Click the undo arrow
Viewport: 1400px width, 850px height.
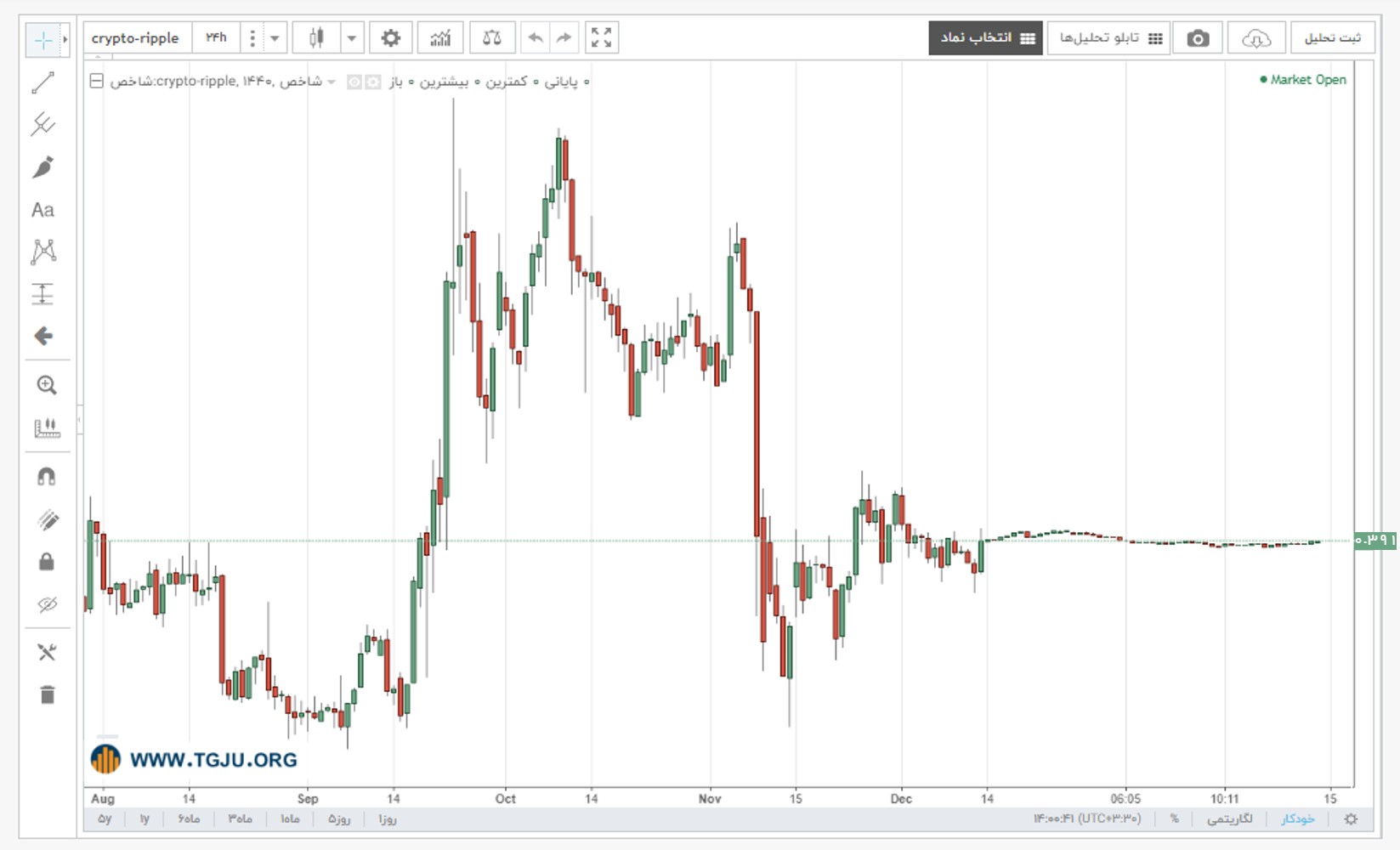(535, 38)
